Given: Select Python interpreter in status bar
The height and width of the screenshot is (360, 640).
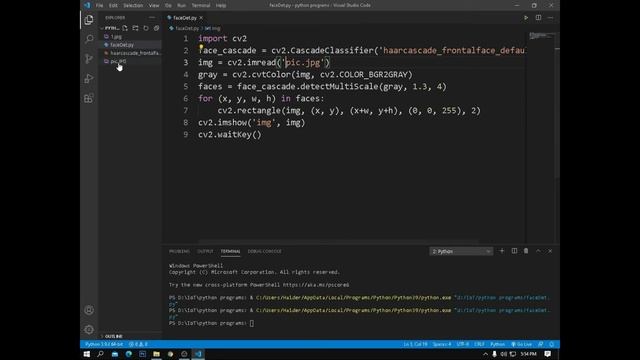Looking at the screenshot, I should coord(104,344).
